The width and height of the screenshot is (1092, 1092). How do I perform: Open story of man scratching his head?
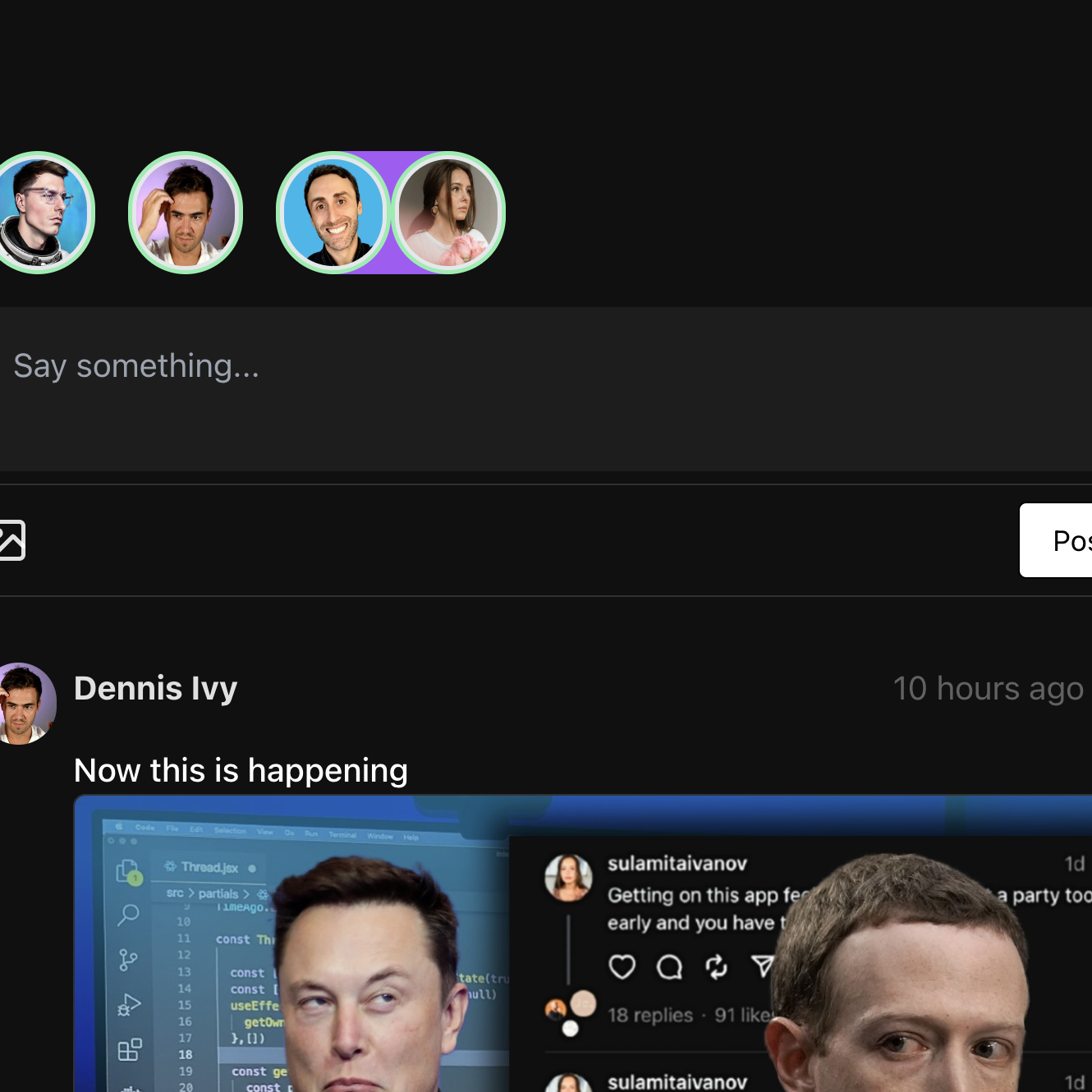tap(186, 213)
